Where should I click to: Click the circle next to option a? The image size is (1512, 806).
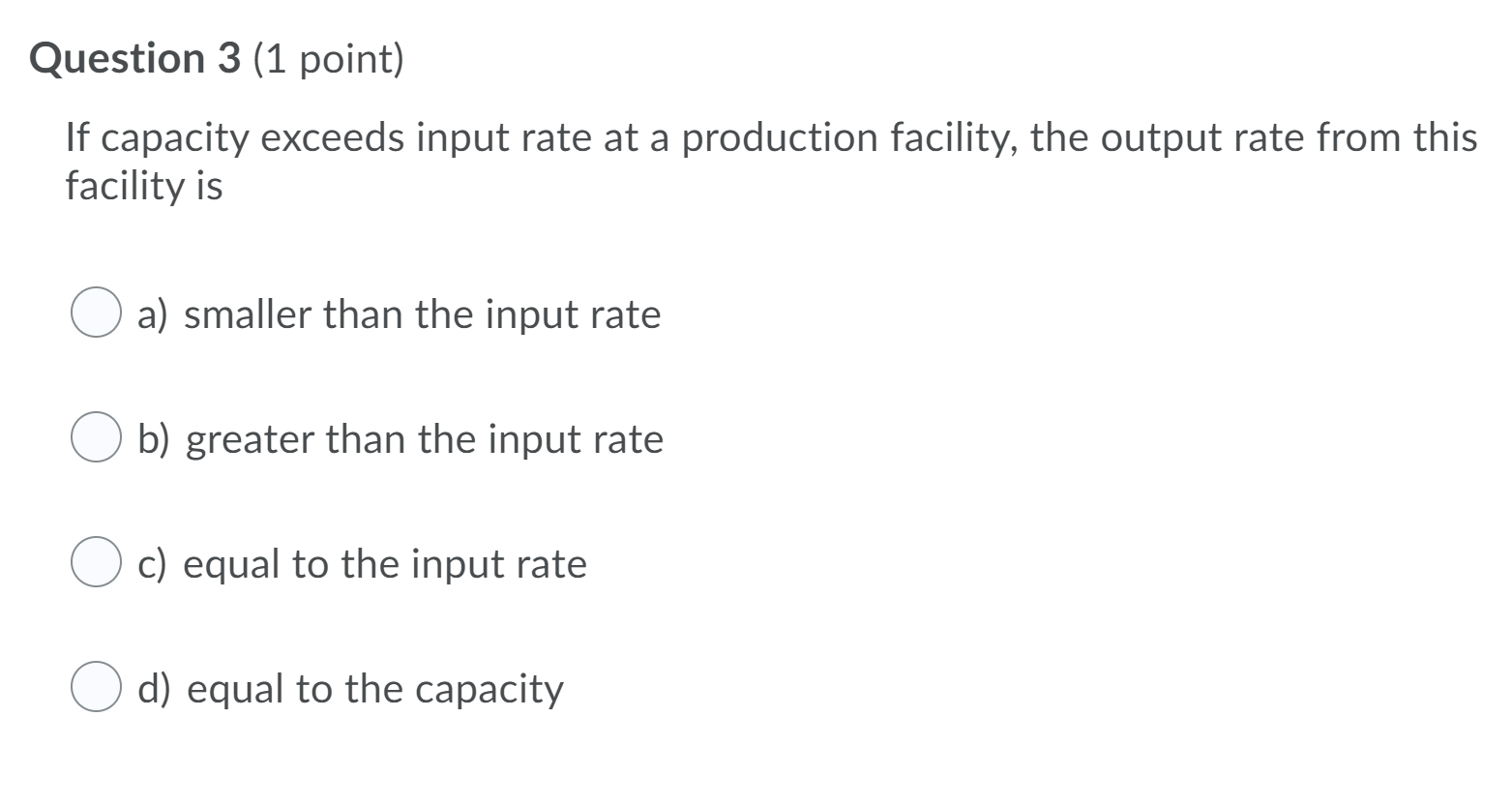click(x=96, y=313)
